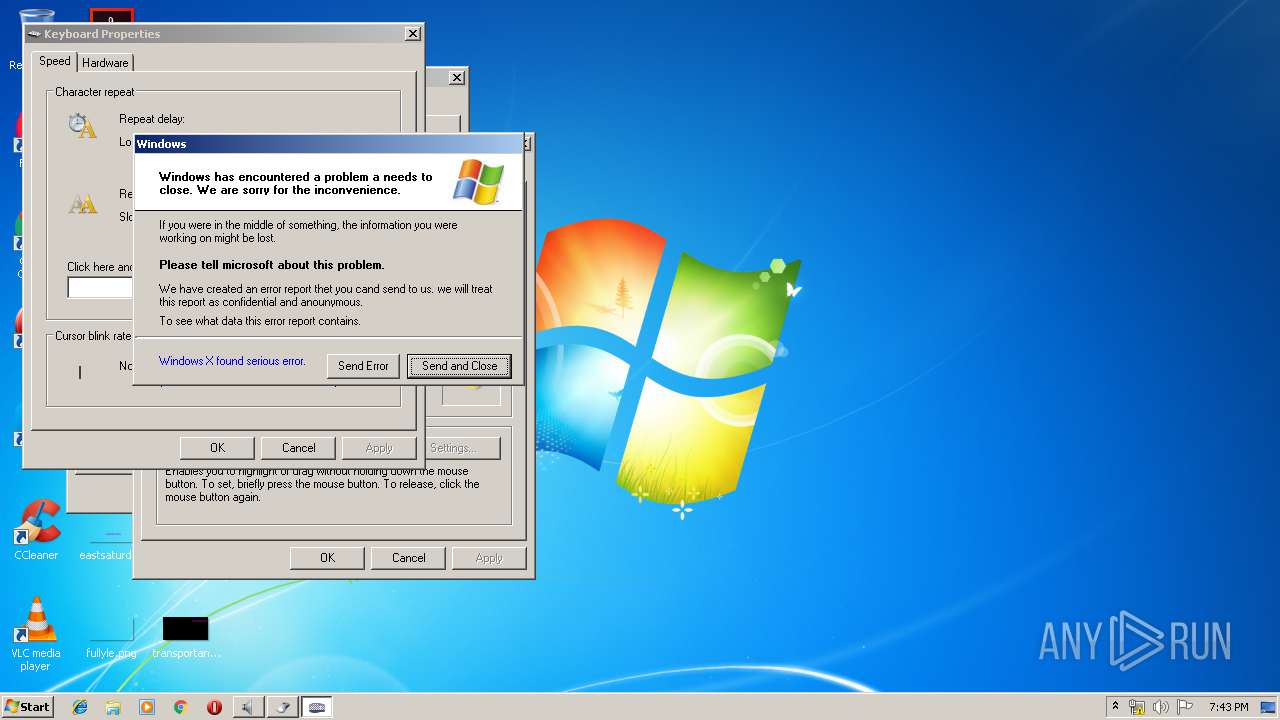This screenshot has width=1280, height=720.
Task: Open Windows Media Player from the taskbar
Action: coord(147,707)
